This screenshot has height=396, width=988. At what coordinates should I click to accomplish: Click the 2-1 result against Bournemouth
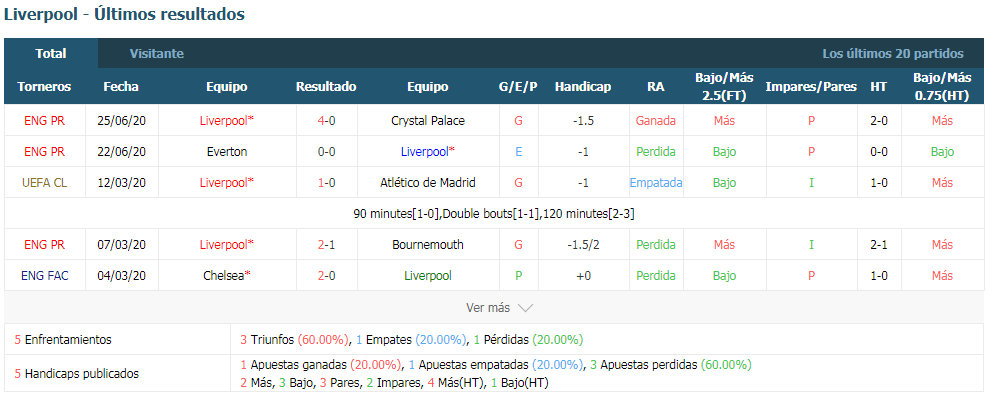[x=326, y=244]
